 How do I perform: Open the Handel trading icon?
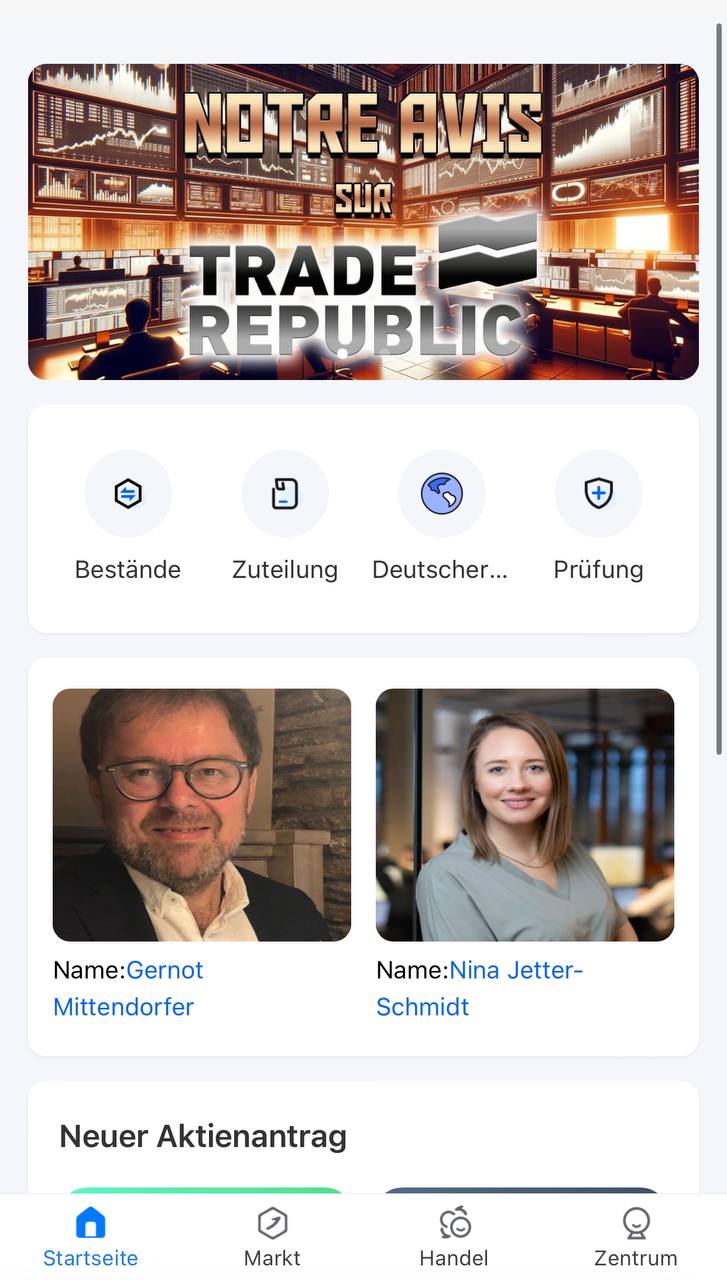(x=454, y=1222)
